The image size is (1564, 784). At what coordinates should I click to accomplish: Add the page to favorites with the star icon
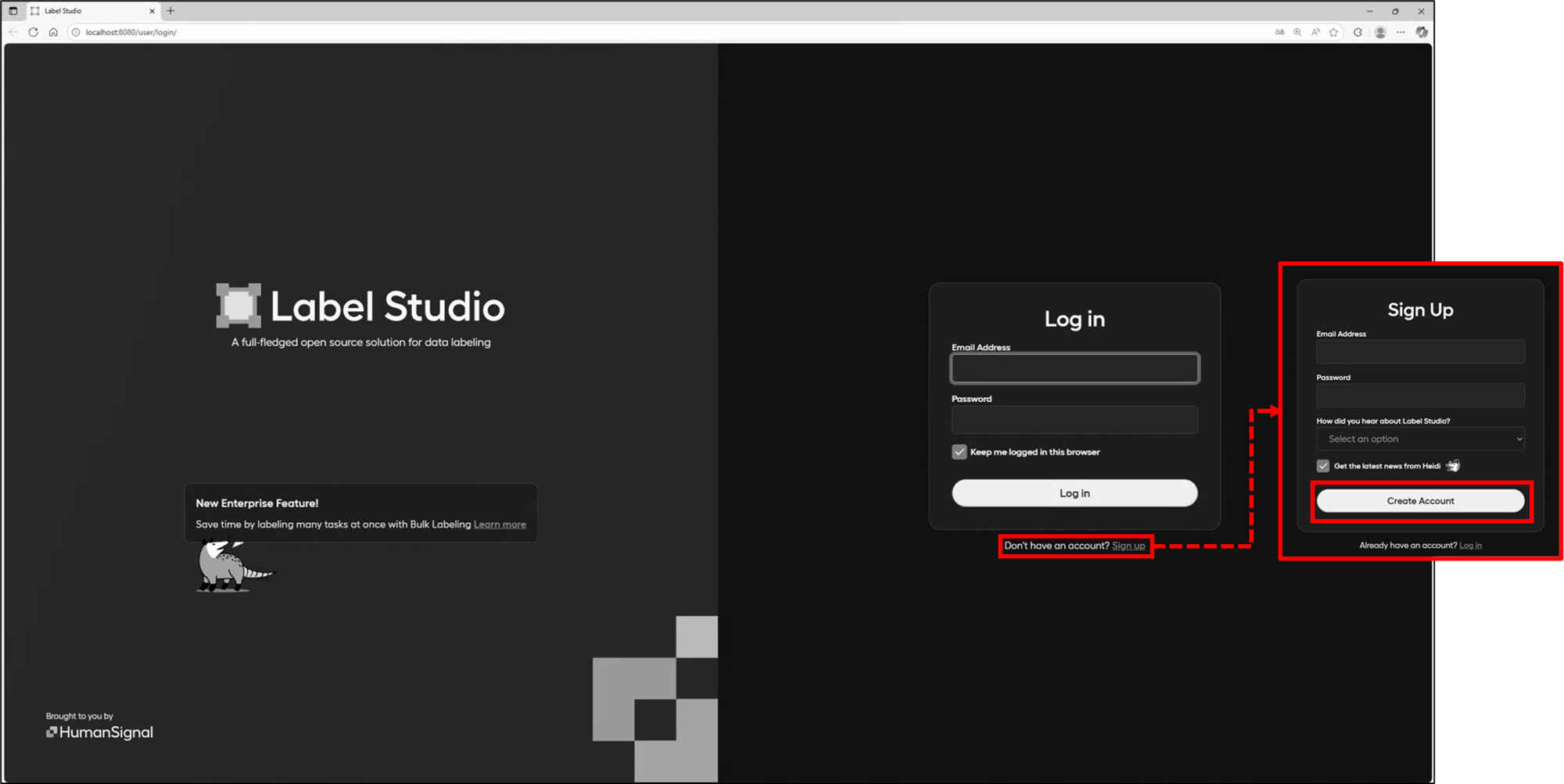pos(1333,32)
